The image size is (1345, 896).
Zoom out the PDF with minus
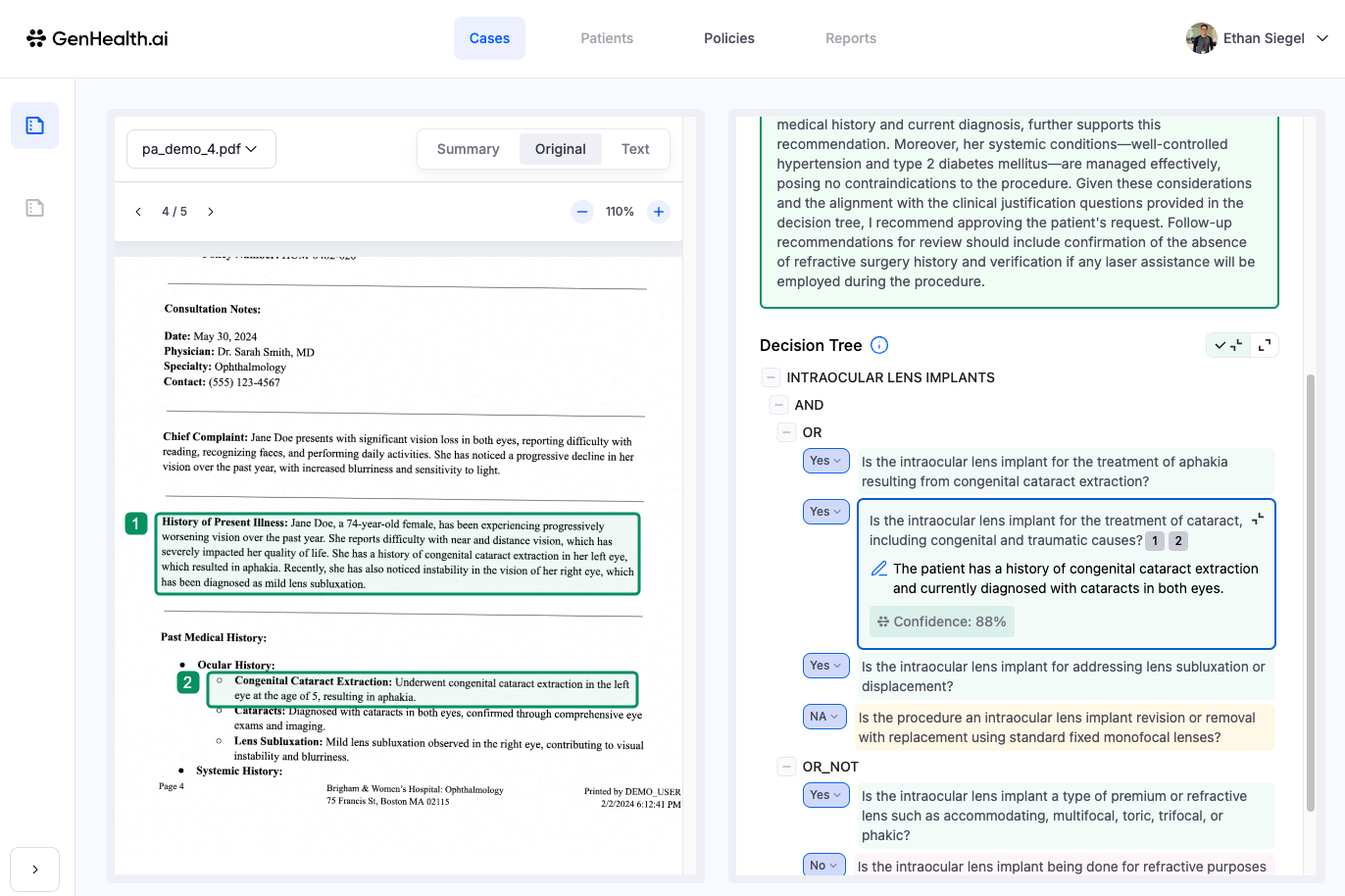click(582, 212)
